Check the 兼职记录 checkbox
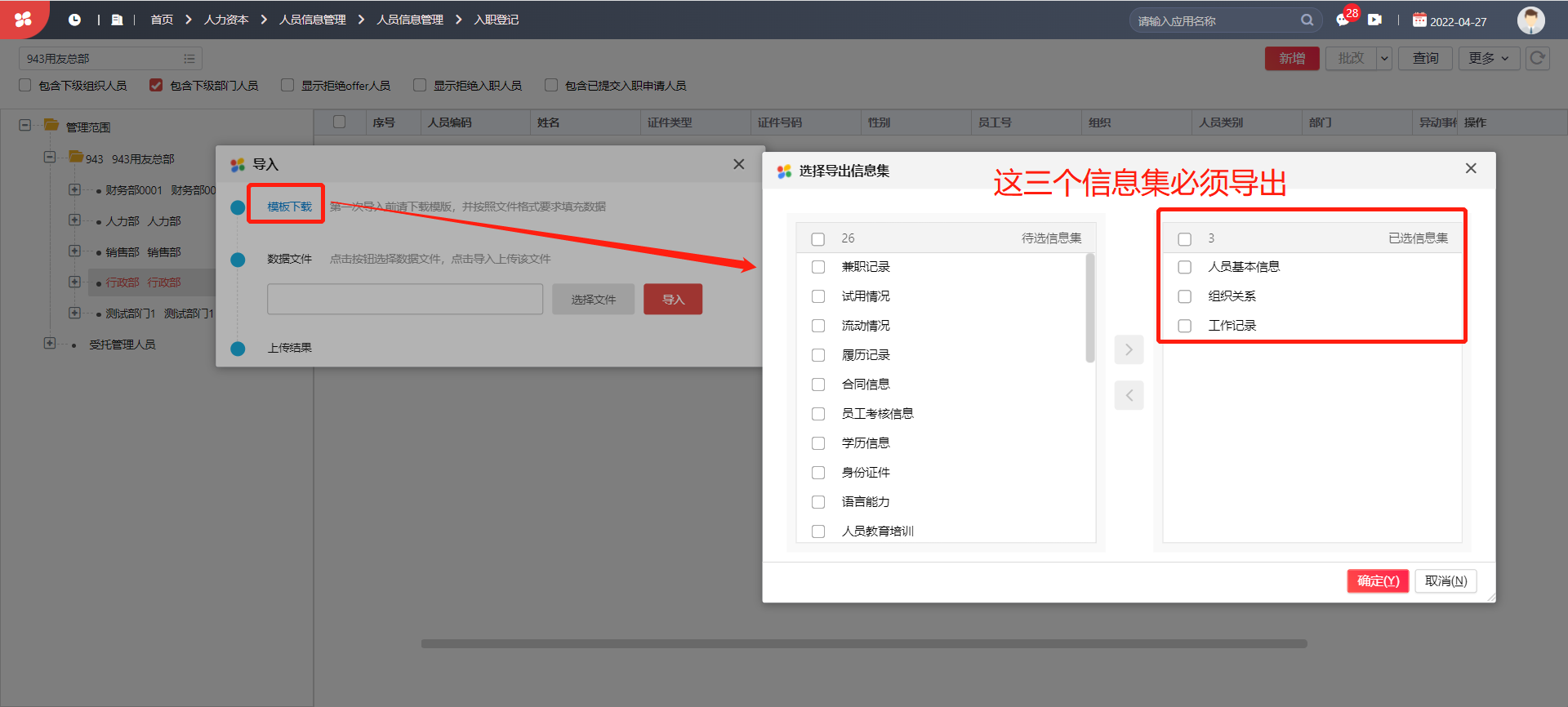The width and height of the screenshot is (1568, 707). pos(818,267)
